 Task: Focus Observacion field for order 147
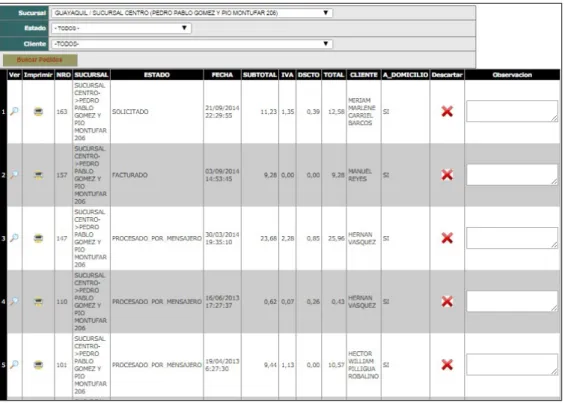[x=512, y=238]
